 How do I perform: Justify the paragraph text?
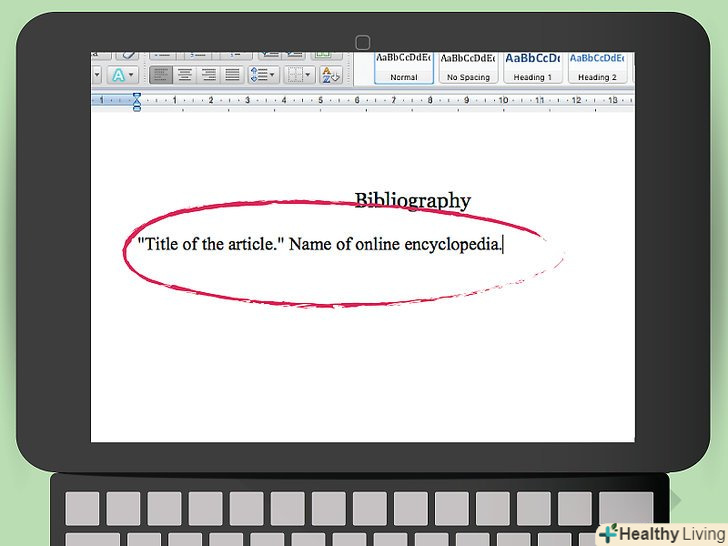pos(232,75)
